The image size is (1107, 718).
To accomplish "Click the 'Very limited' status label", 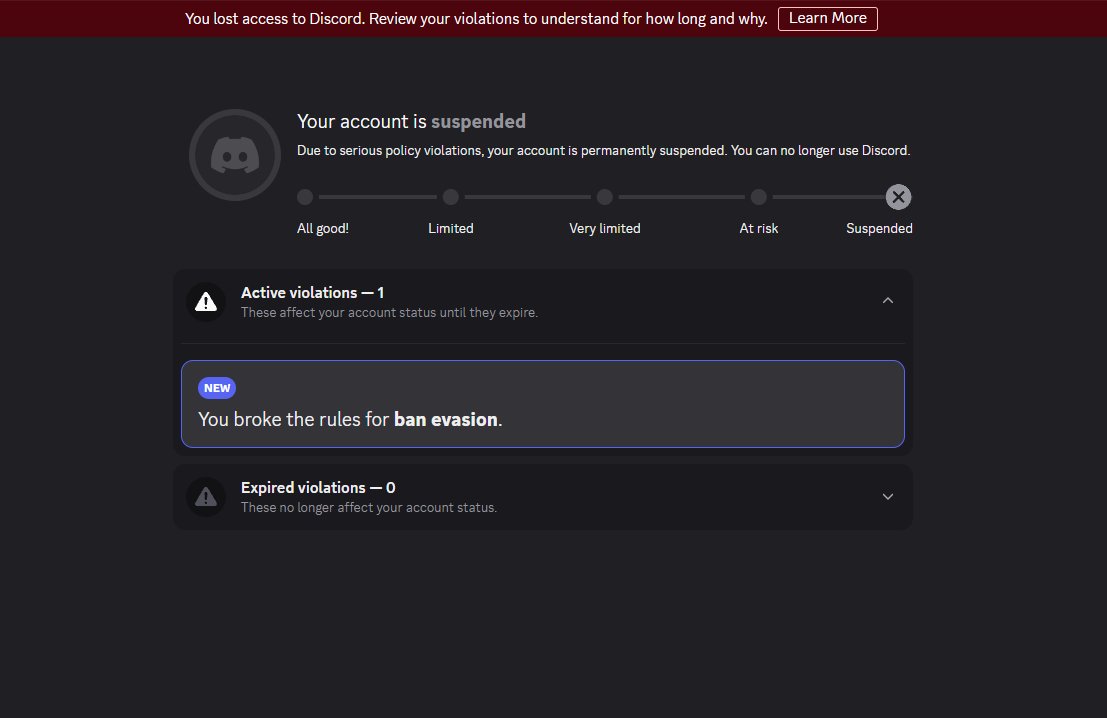I will tap(604, 228).
